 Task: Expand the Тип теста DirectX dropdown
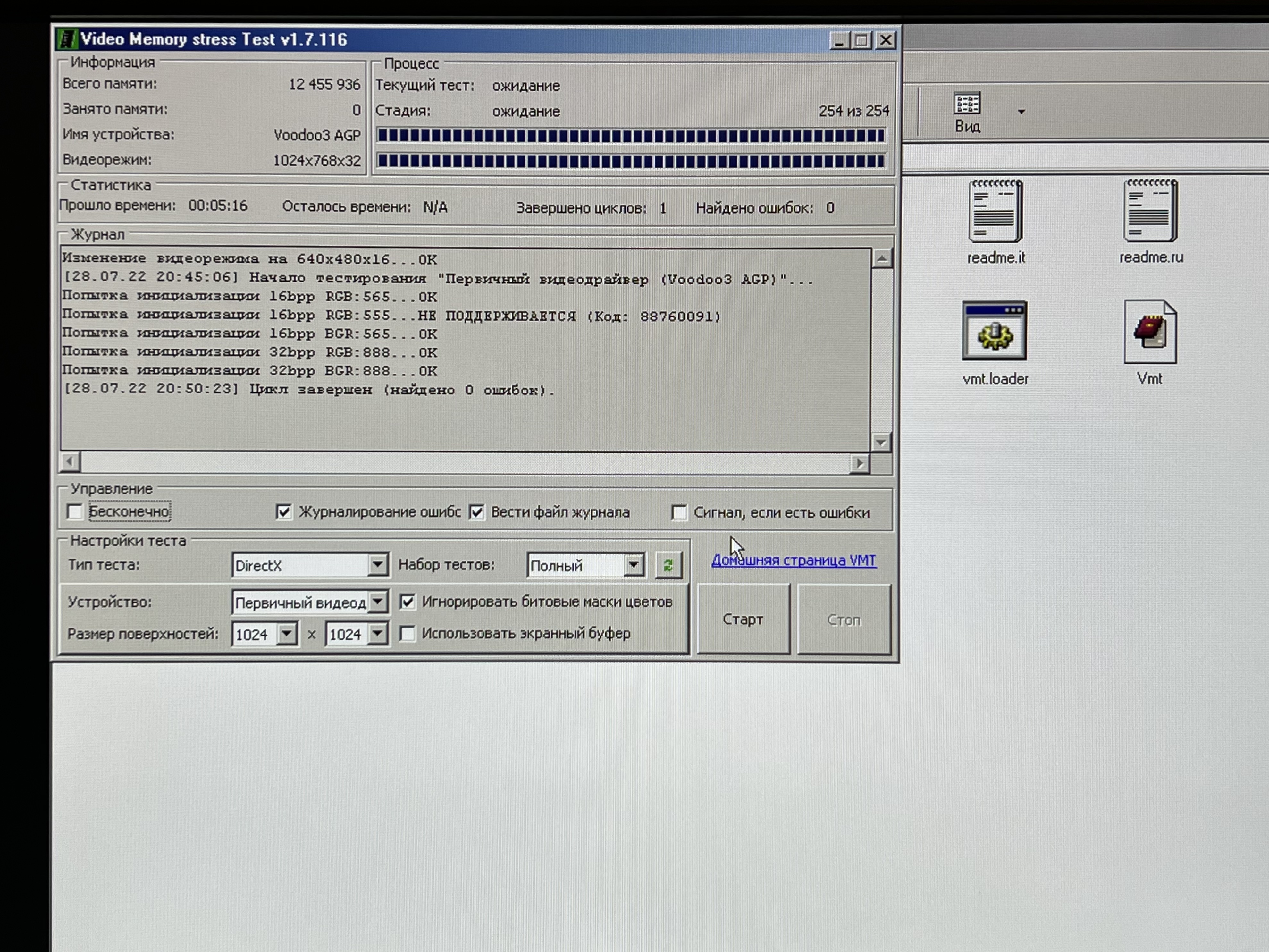coord(377,565)
